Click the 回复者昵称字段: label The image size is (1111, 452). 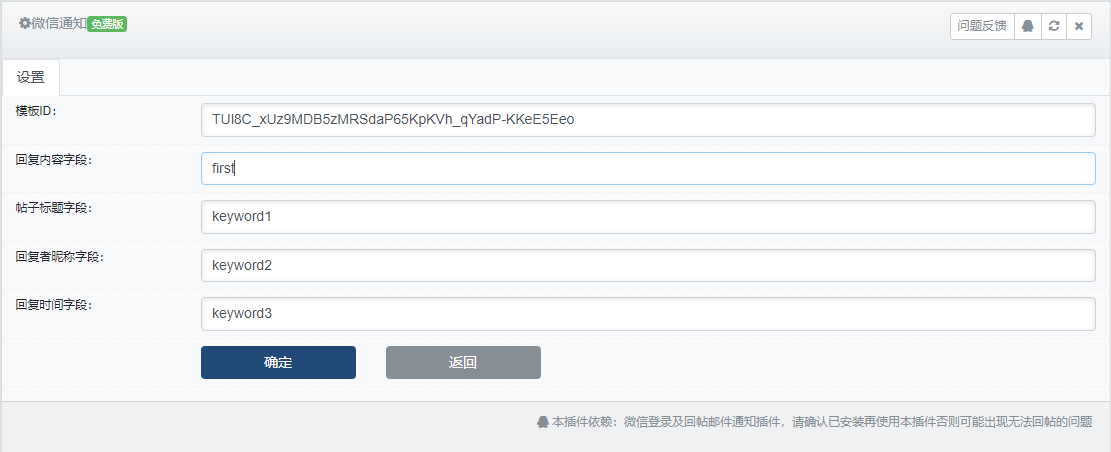[60, 256]
